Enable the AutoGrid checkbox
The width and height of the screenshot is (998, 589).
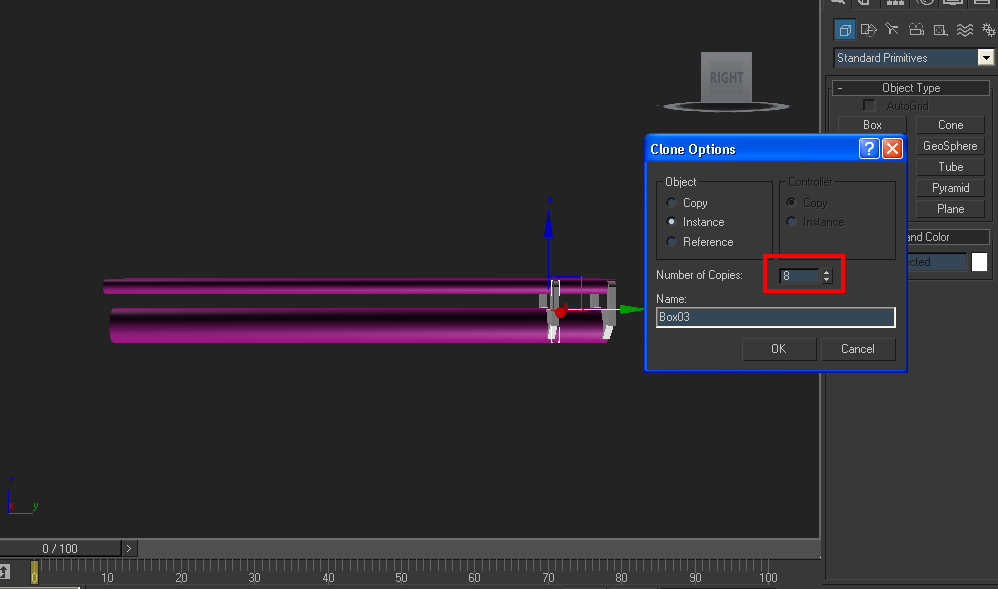869,106
